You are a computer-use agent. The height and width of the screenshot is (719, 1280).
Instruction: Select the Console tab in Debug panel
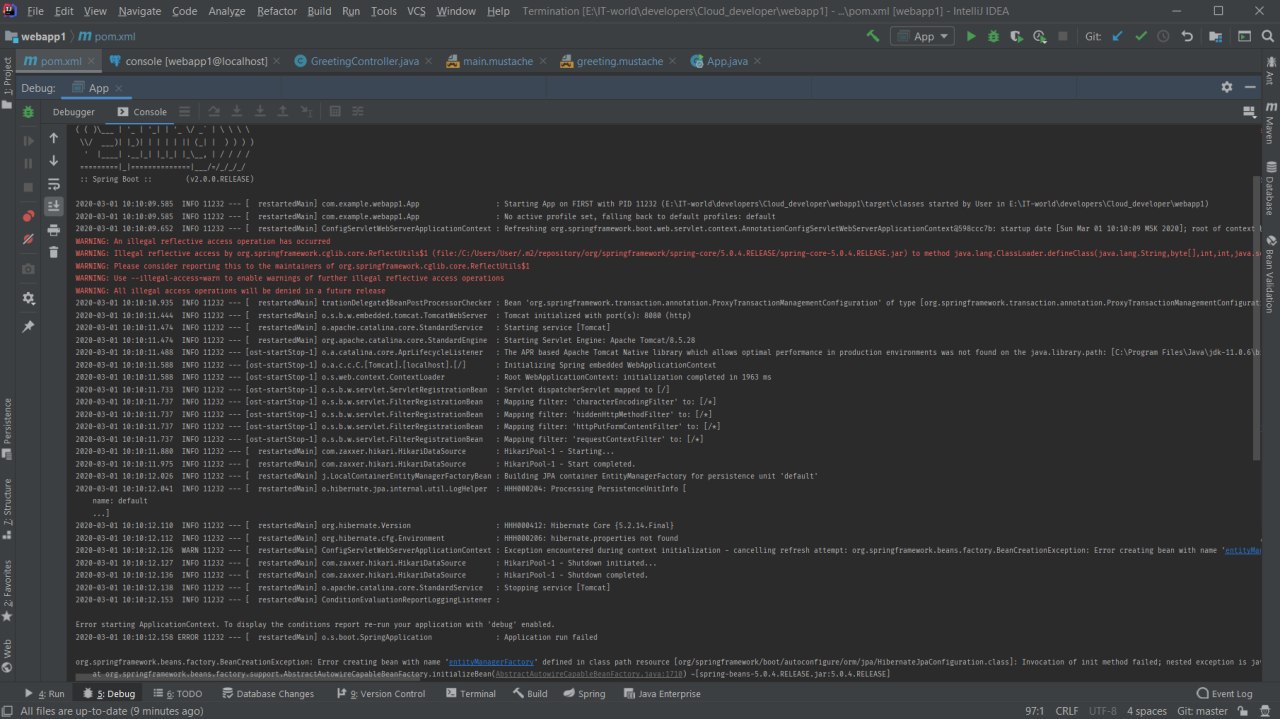[142, 112]
